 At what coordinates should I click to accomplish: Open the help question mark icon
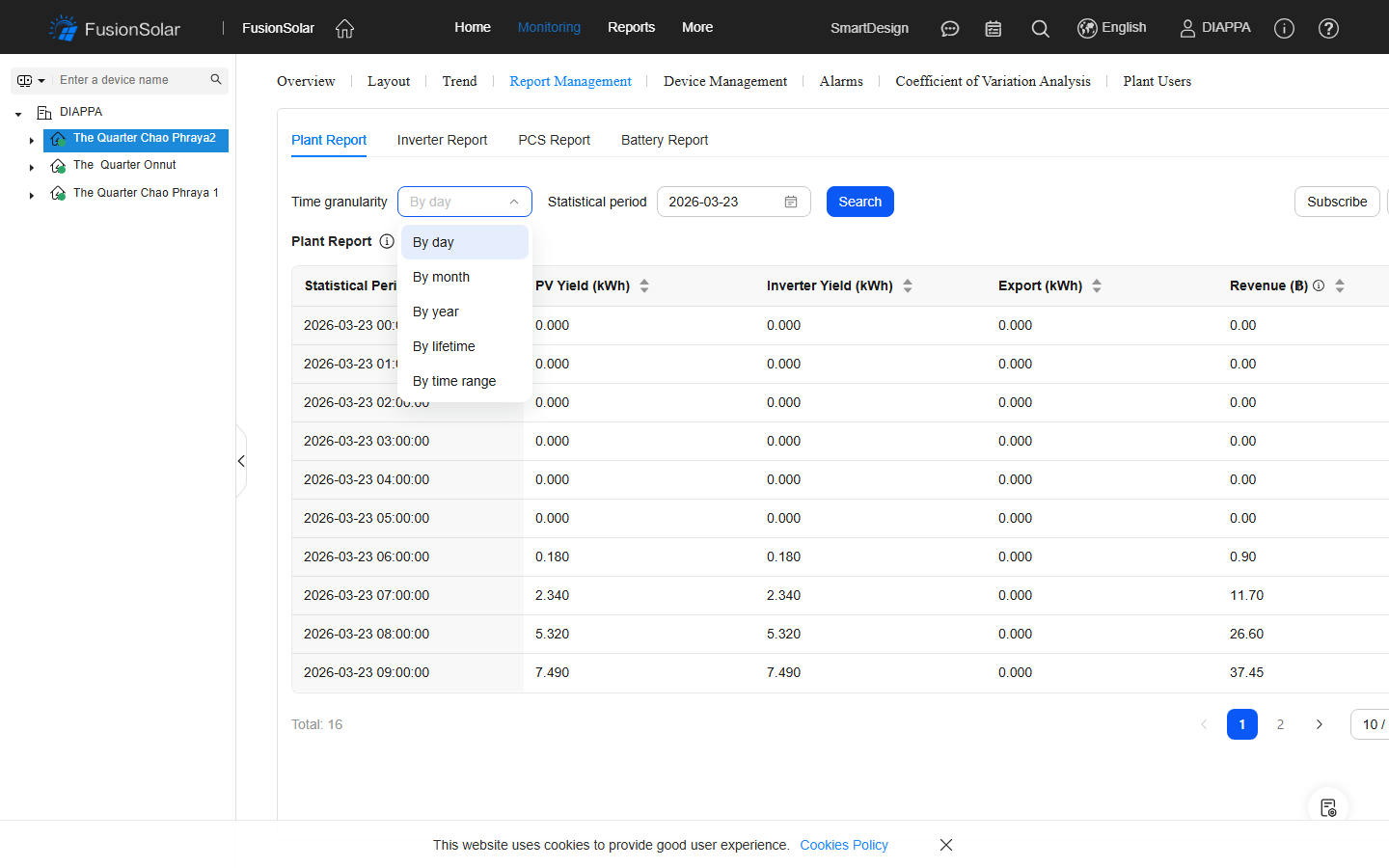coord(1328,28)
